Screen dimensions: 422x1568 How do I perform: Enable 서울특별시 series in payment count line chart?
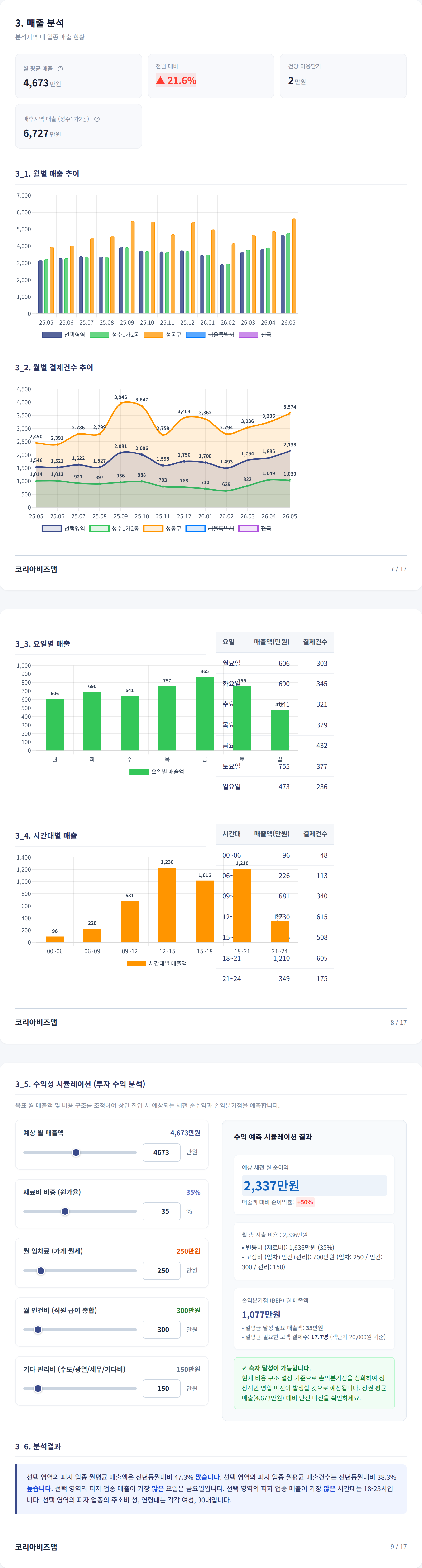[210, 528]
